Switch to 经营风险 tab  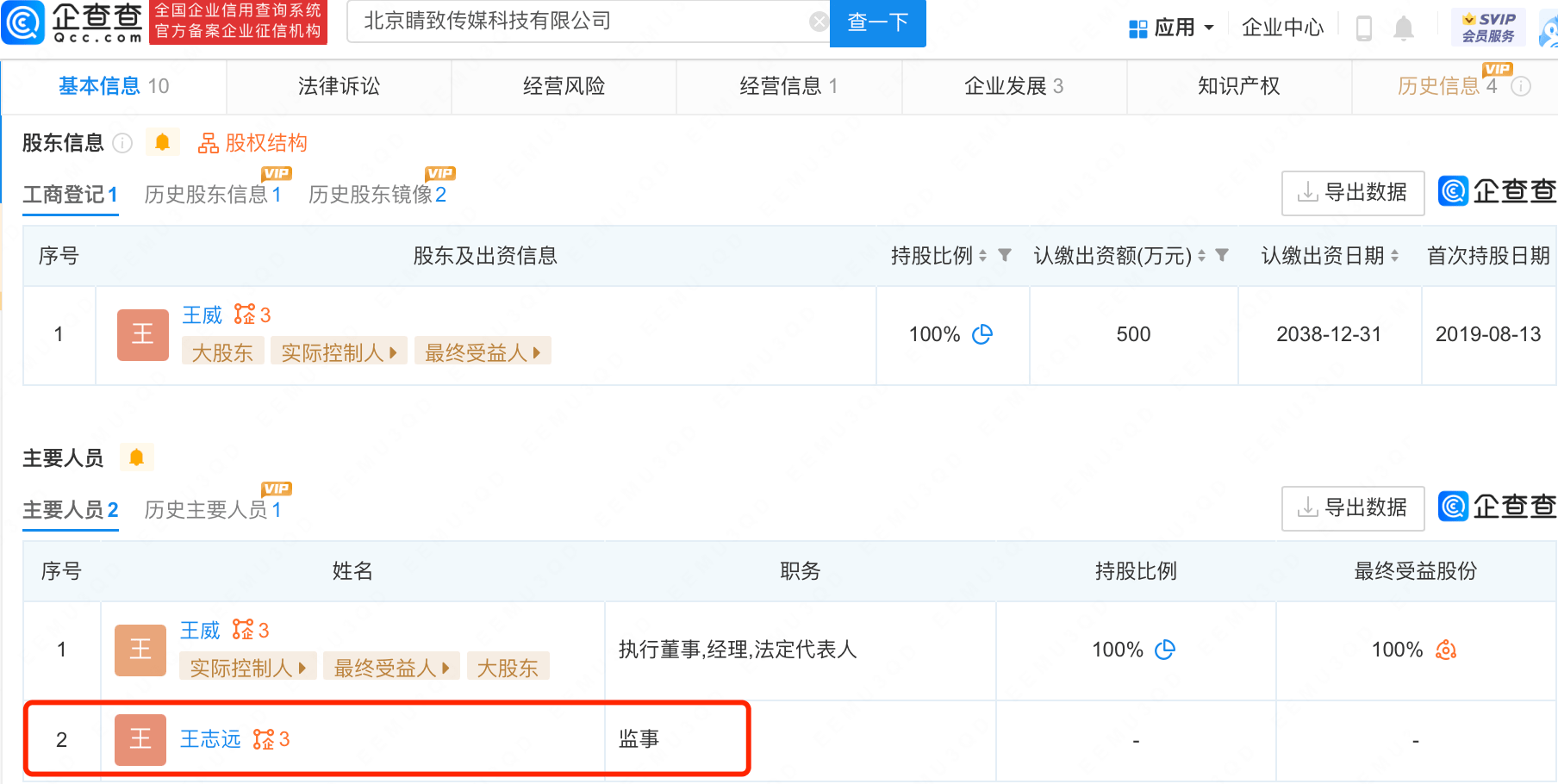pos(564,86)
